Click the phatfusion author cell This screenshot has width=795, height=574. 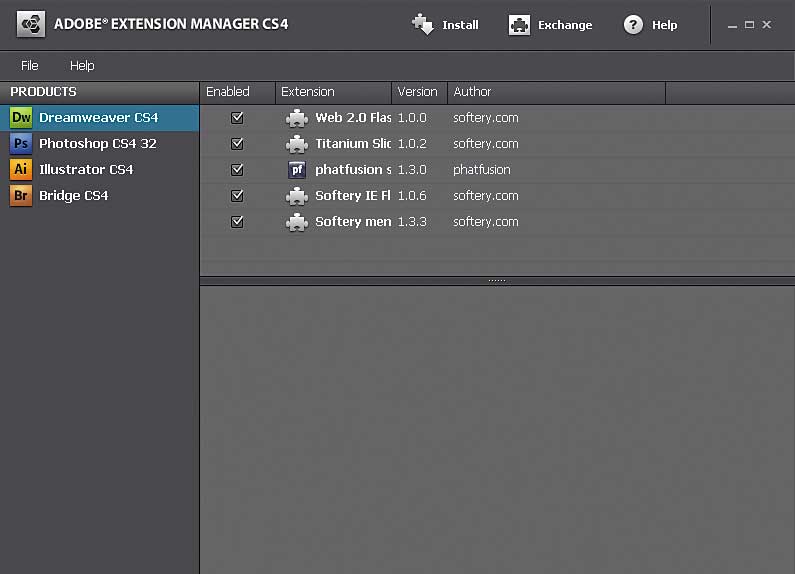[482, 169]
